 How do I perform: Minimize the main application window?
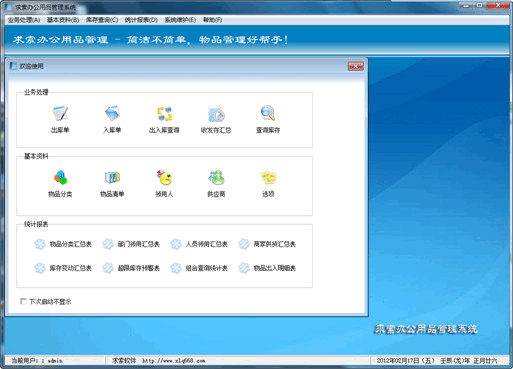click(x=466, y=5)
